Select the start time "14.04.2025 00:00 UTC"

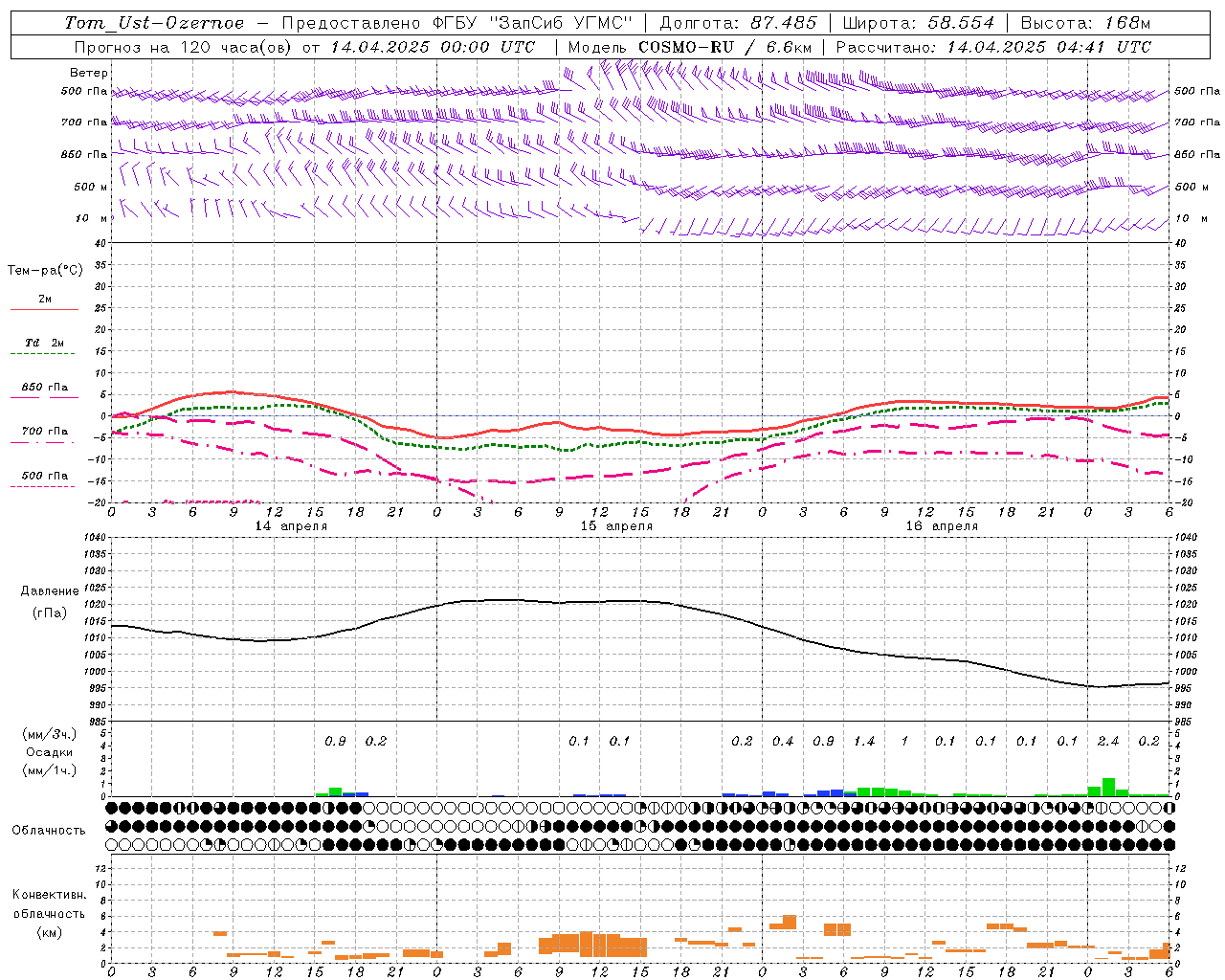[433, 47]
